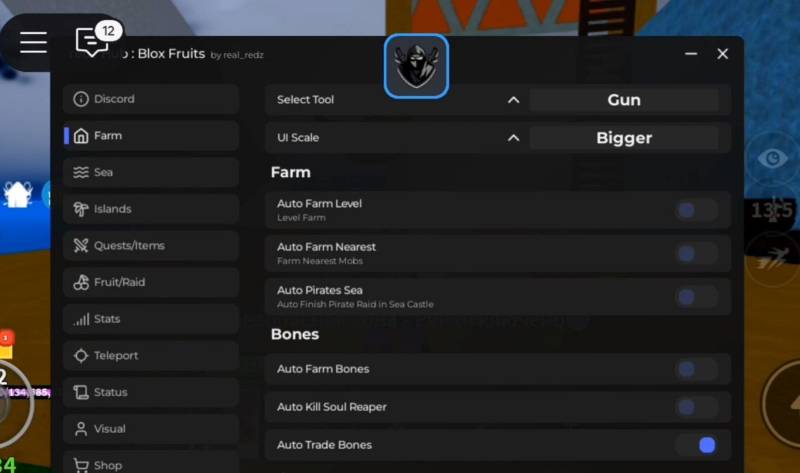The image size is (800, 473).
Task: Toggle Auto Kill Soul Reaper
Action: point(696,407)
